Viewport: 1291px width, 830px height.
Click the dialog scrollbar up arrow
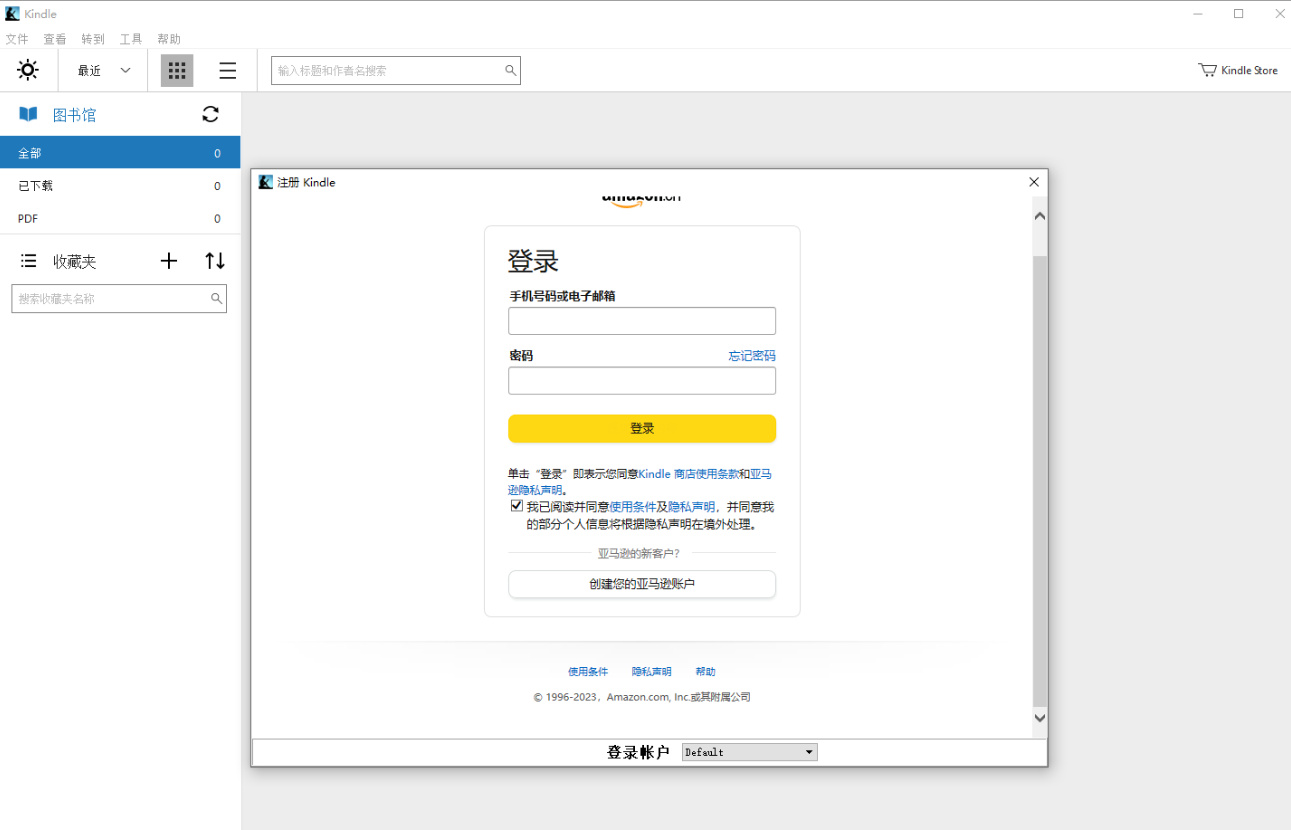1040,216
